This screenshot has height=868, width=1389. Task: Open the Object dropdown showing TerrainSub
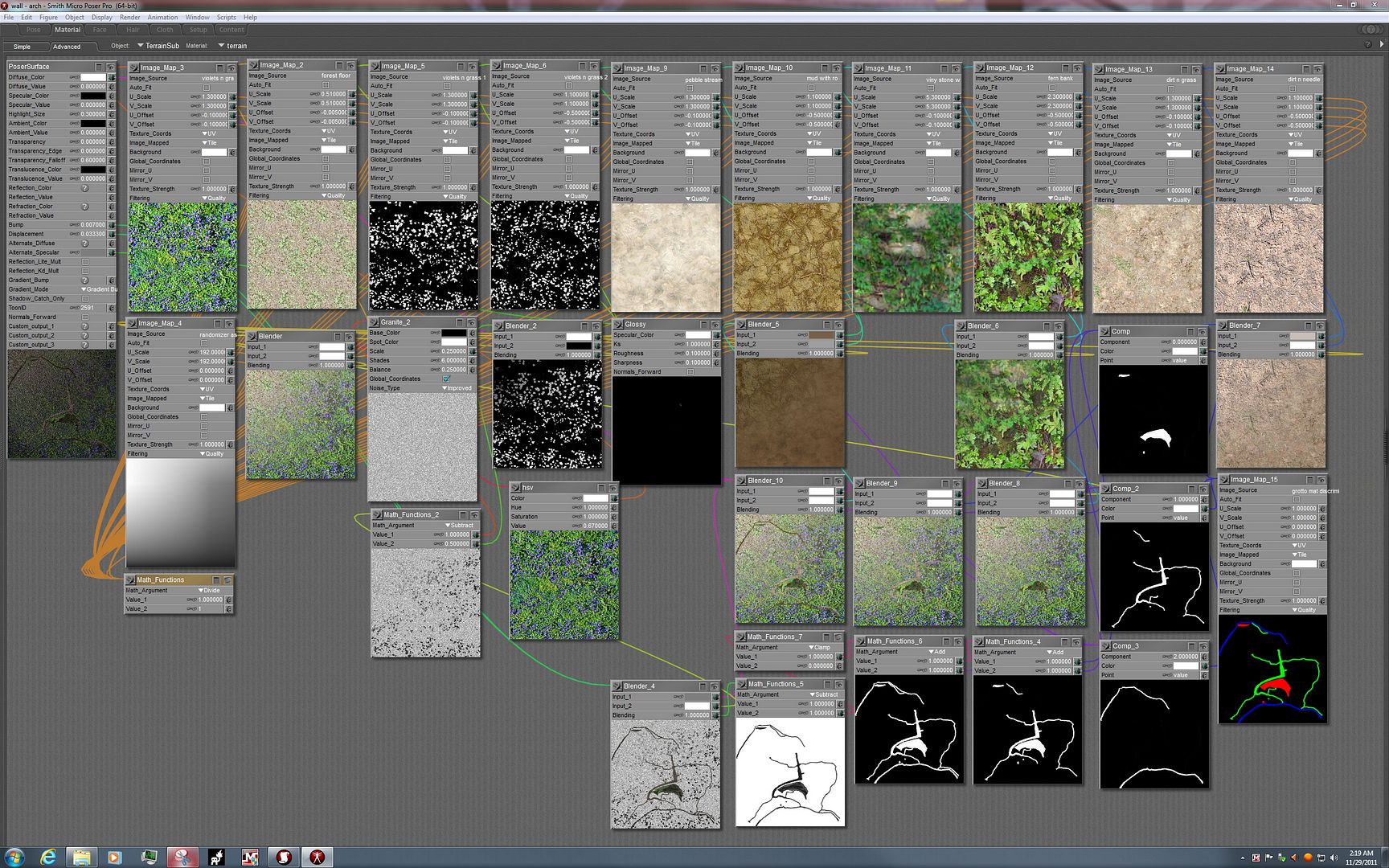(x=158, y=46)
